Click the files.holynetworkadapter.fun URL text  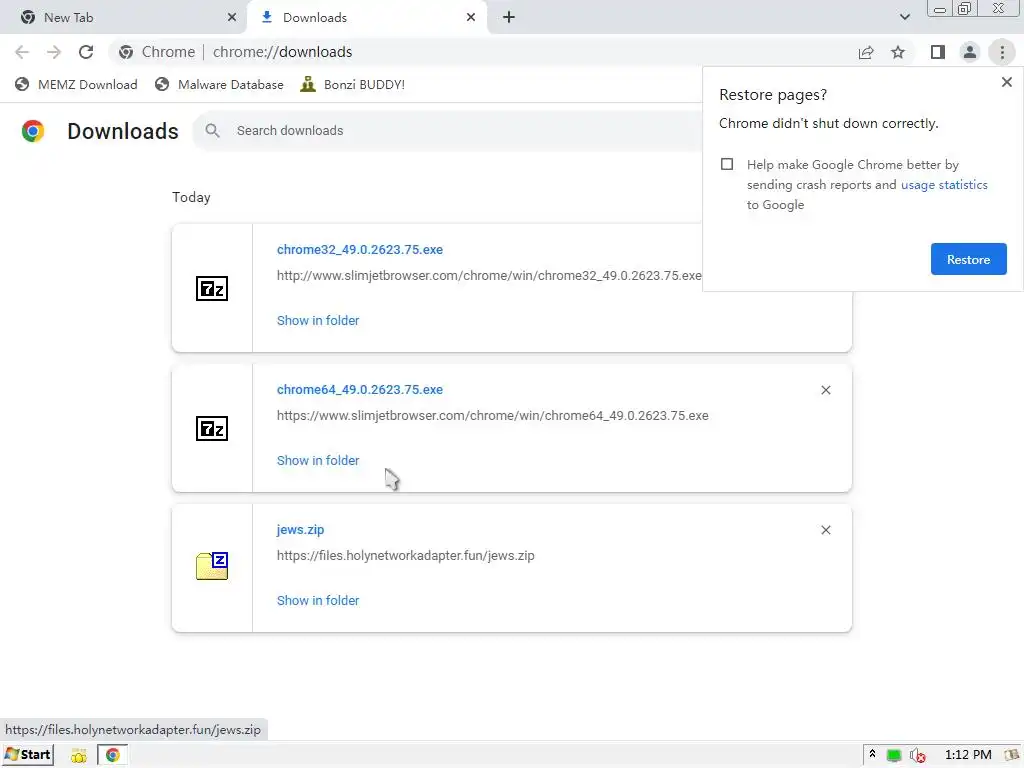406,556
